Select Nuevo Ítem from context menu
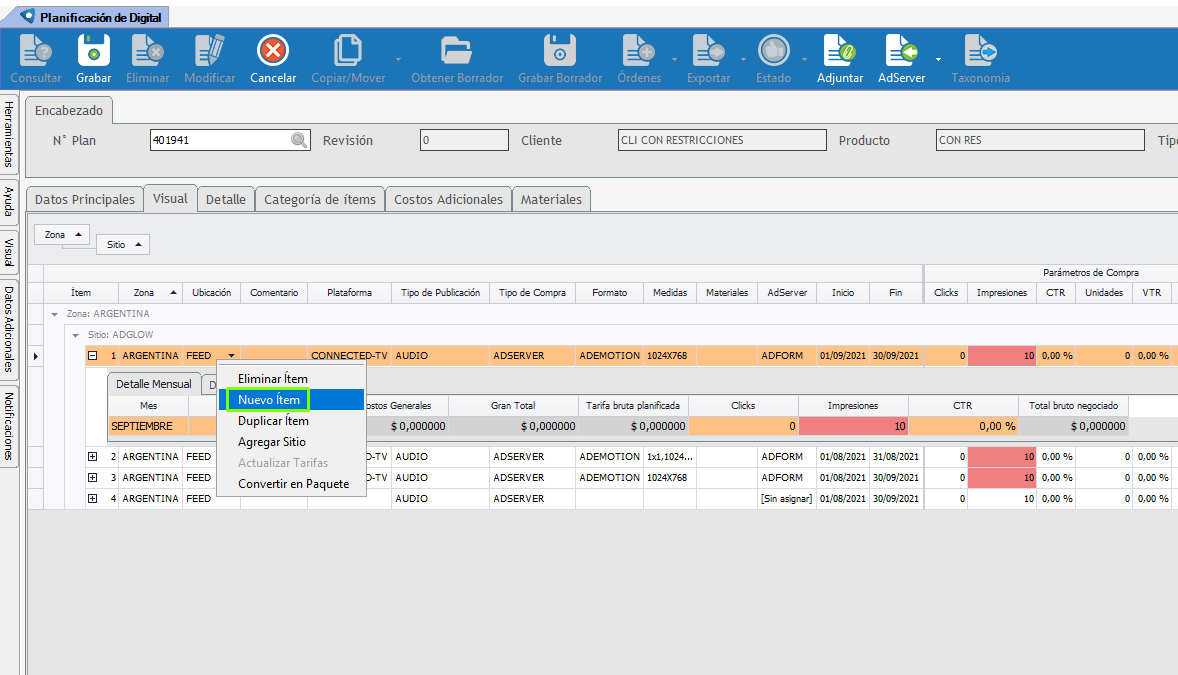The image size is (1178, 675). click(268, 400)
